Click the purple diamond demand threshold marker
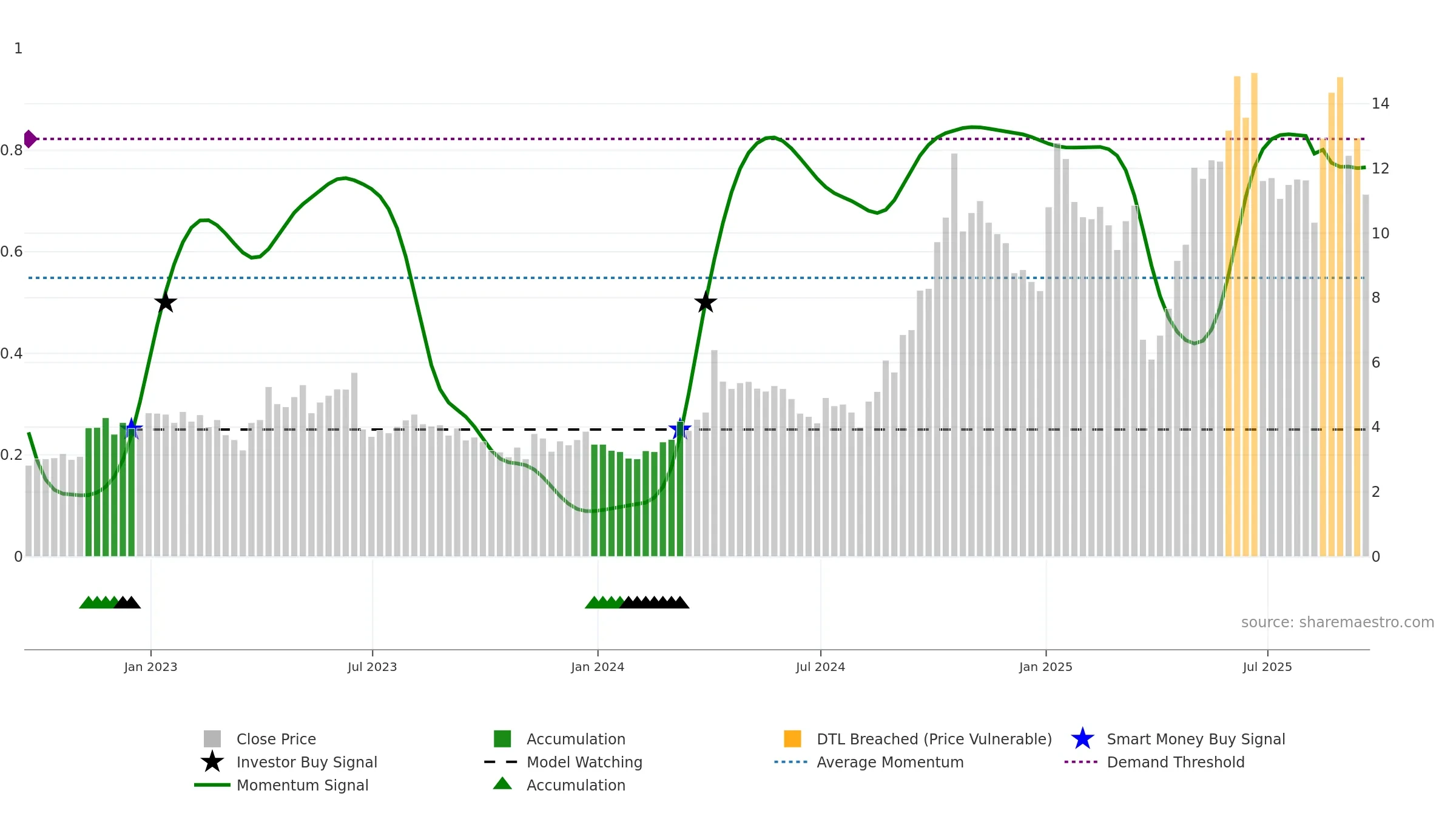Screen dimensions: 1456x819 click(x=30, y=139)
